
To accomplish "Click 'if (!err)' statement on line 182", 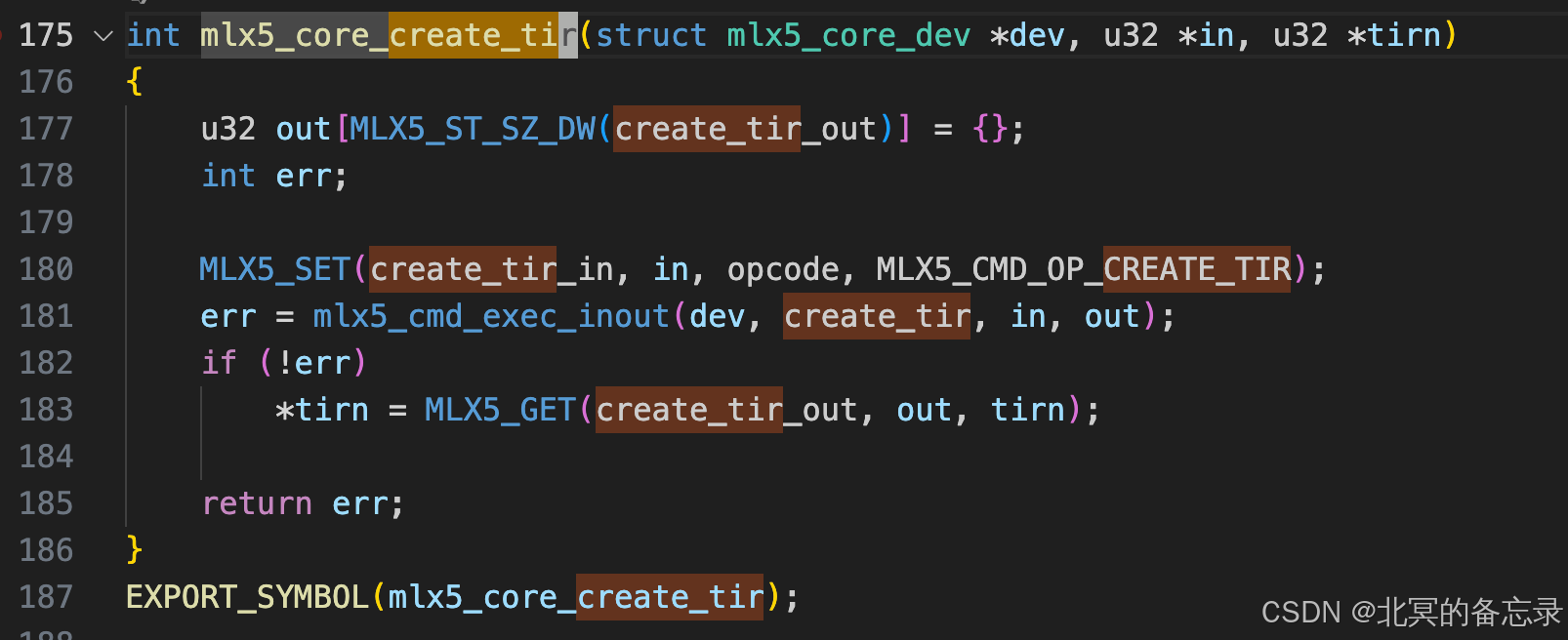I will 284,363.
